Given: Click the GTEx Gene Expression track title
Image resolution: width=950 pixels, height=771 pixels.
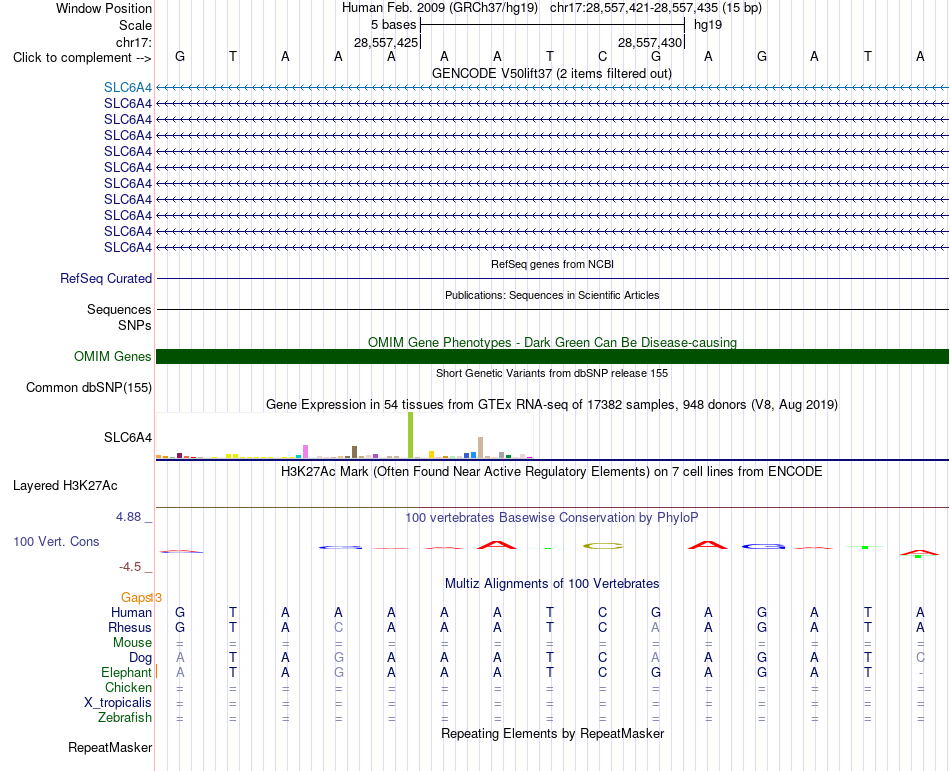Looking at the screenshot, I should [x=552, y=405].
